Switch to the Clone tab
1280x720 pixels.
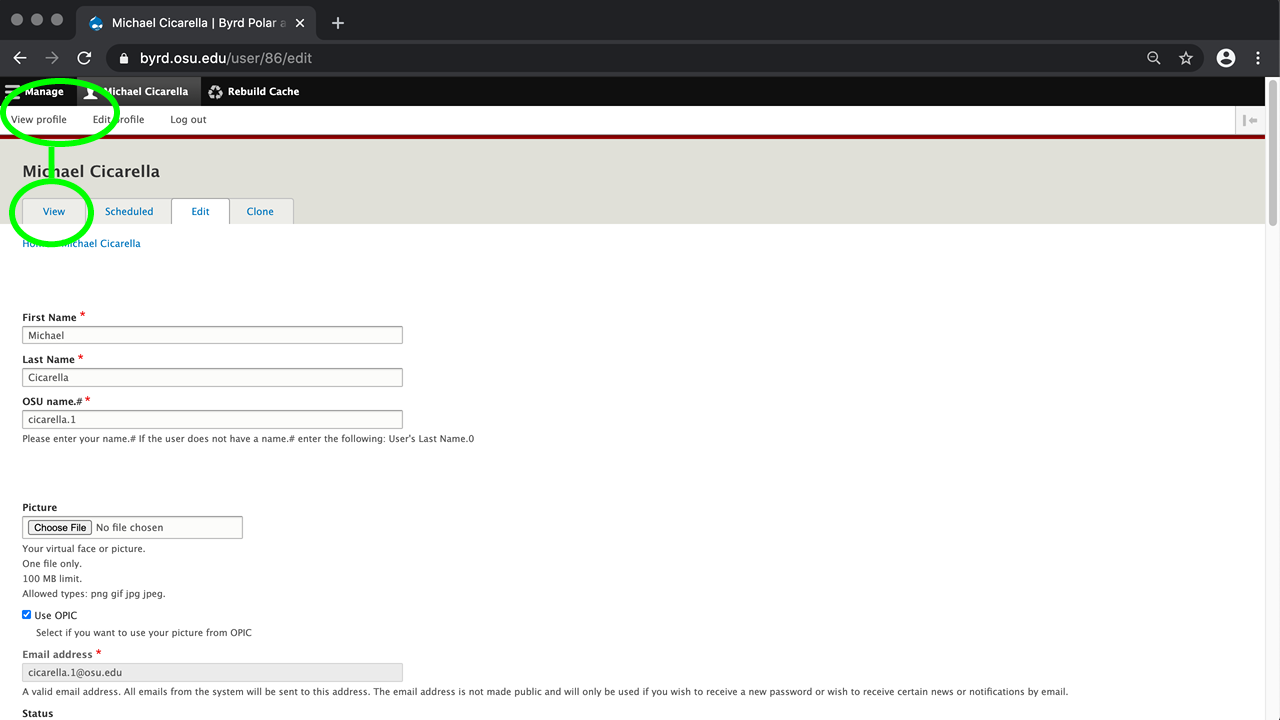coord(260,211)
